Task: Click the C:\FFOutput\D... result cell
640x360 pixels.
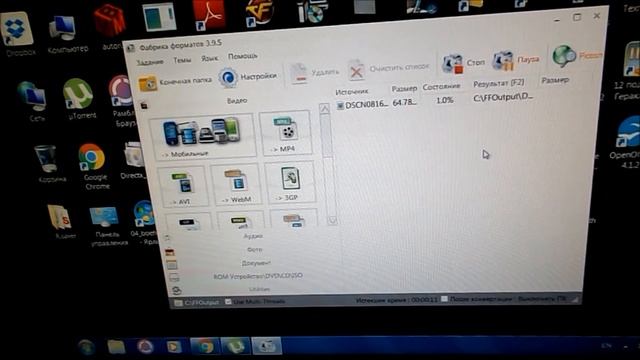Action: click(x=503, y=98)
